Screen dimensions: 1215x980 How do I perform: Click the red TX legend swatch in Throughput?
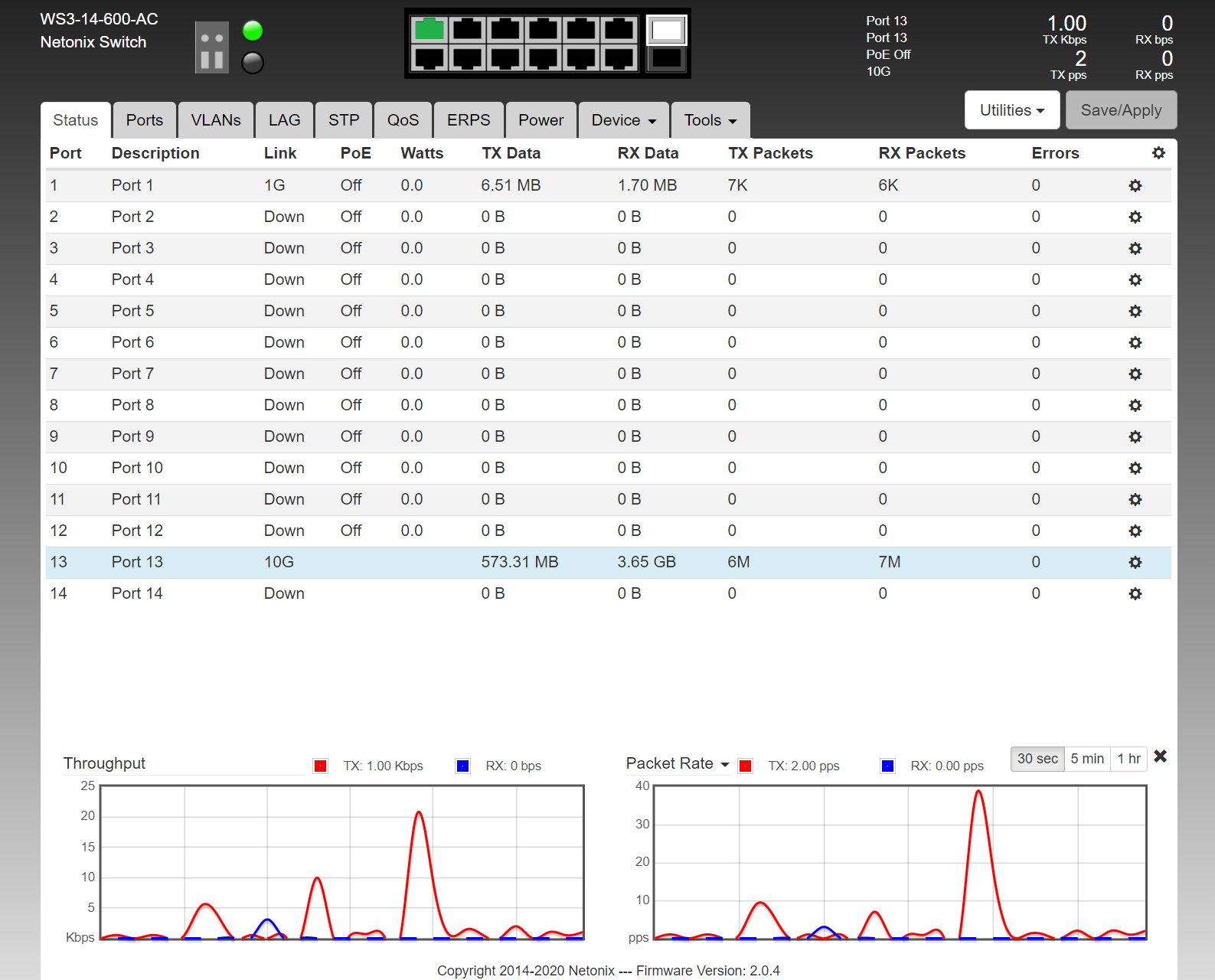[321, 766]
